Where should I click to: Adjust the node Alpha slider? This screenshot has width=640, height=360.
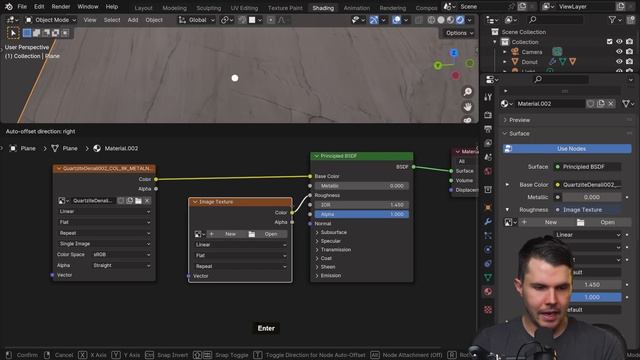362,214
